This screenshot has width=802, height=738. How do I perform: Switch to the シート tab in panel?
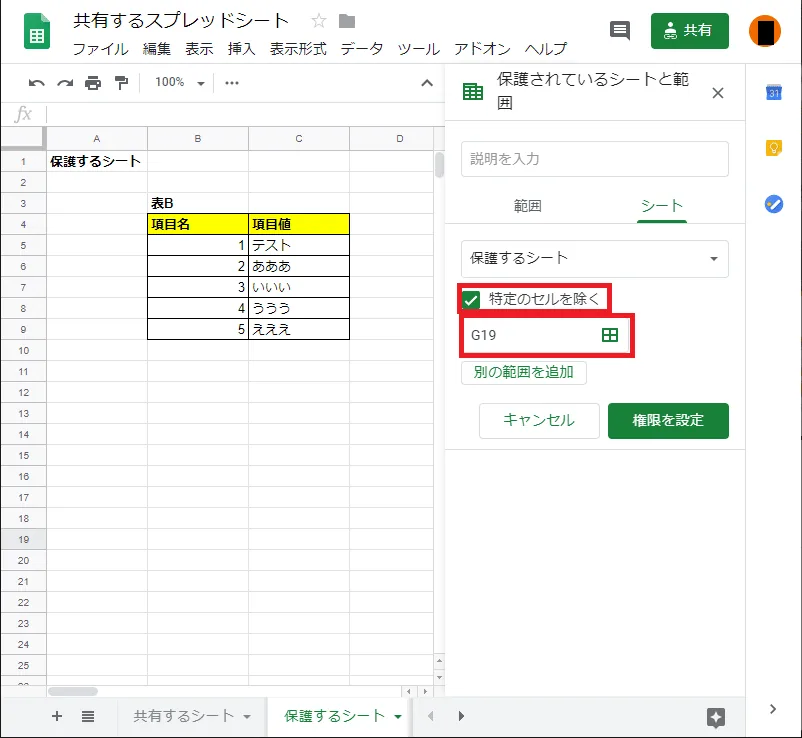tap(661, 206)
